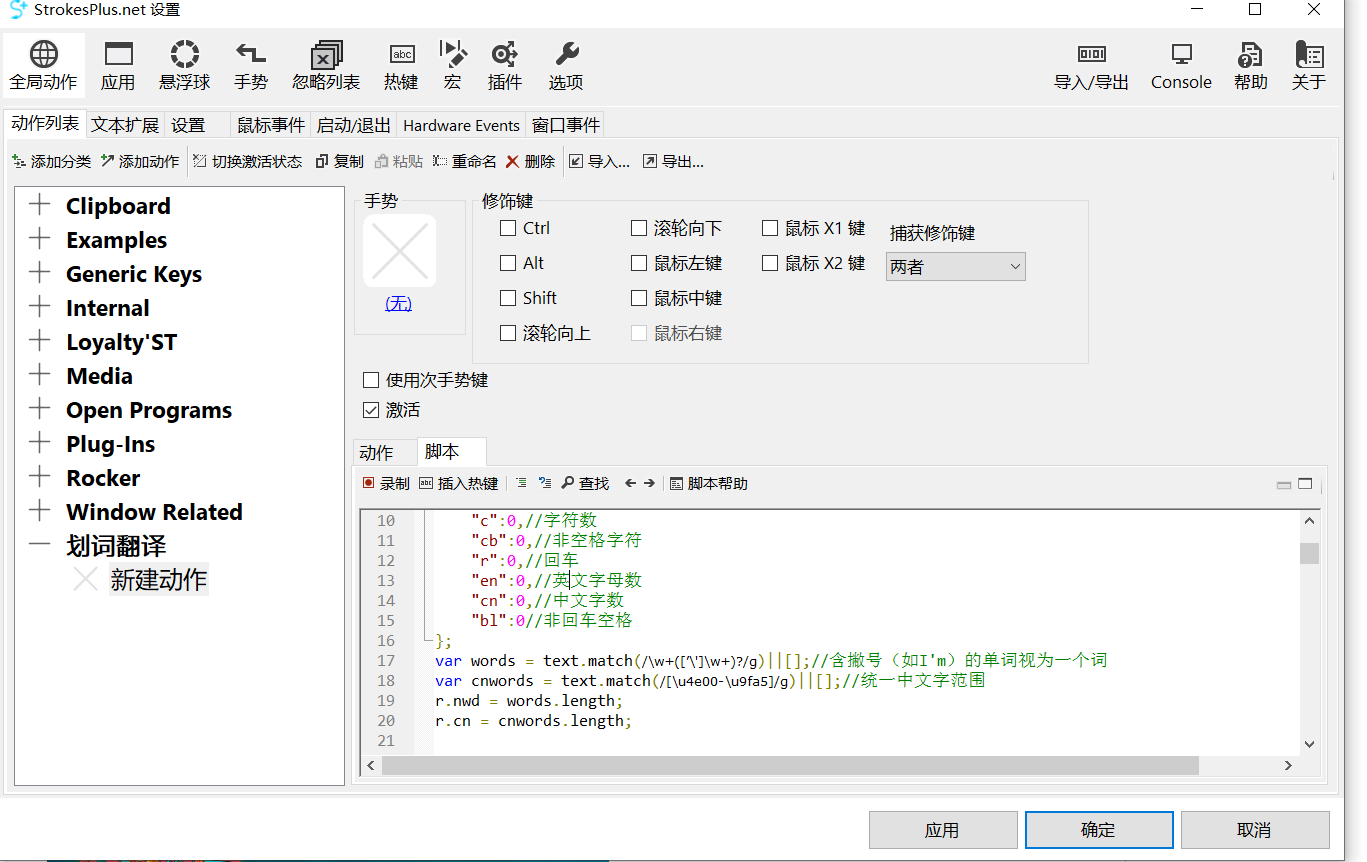Enable 鼠标 X1 键 checkbox
The width and height of the screenshot is (1367, 862).
[770, 228]
